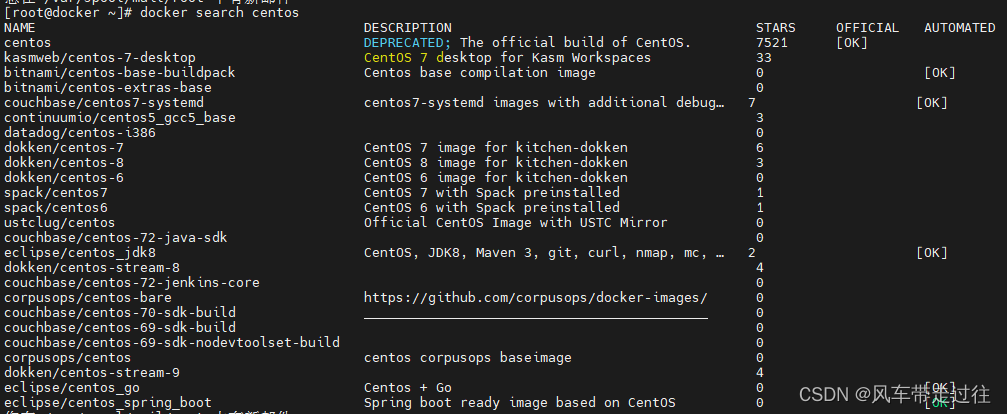
Task: Click couchbase/centos-69-sdk-nodevtoolset-build entry
Action: [171, 343]
